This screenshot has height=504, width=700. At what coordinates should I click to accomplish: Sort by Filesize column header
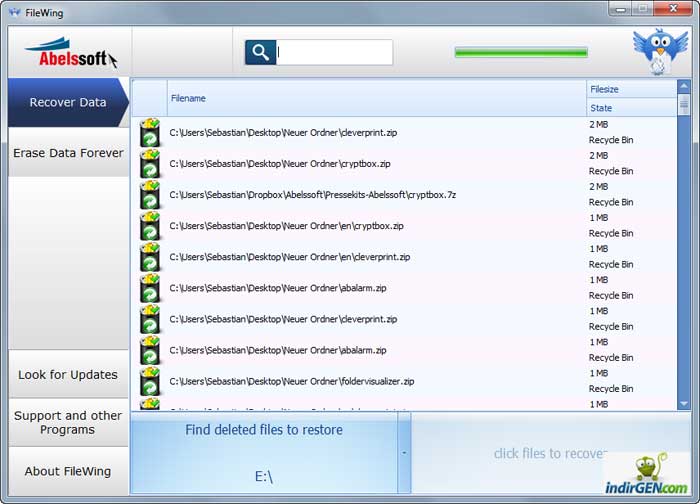(x=631, y=89)
